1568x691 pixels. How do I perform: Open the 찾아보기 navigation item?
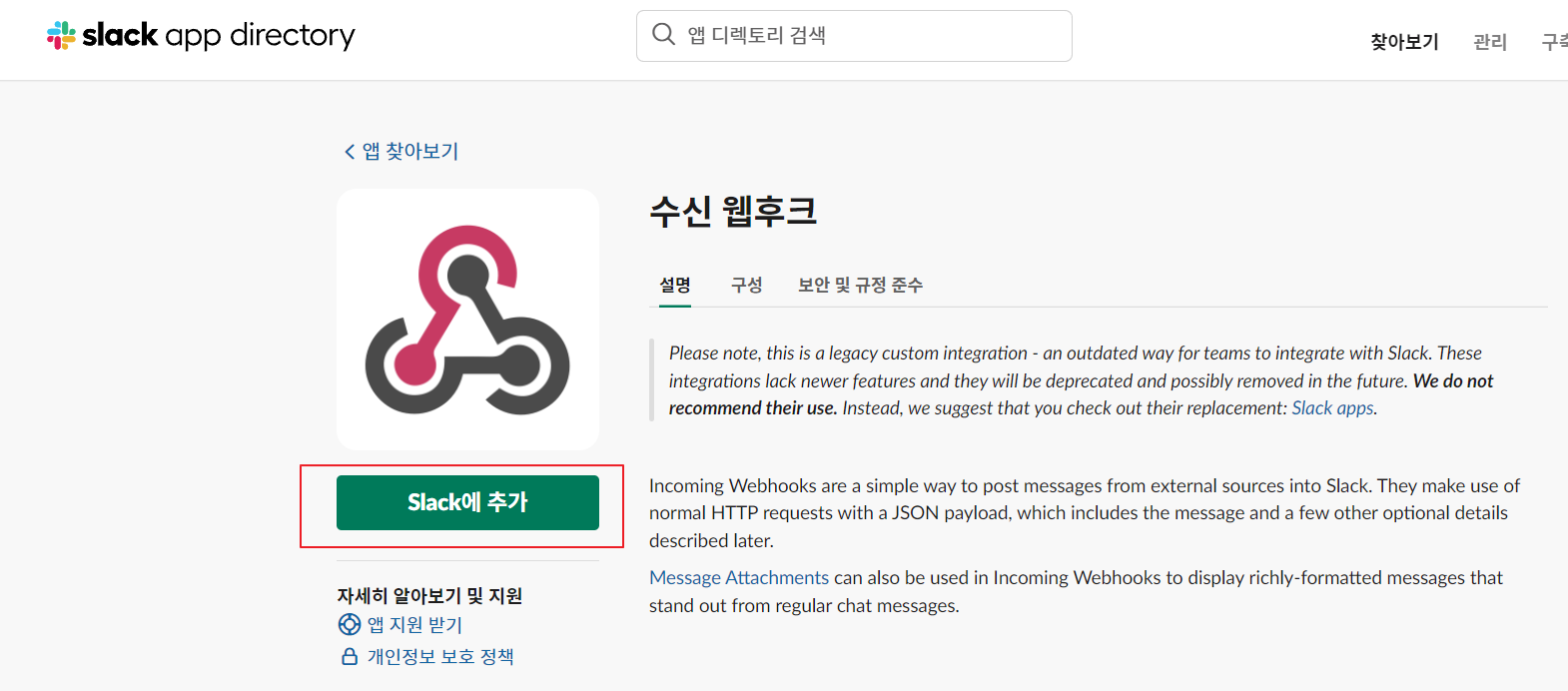point(1404,42)
